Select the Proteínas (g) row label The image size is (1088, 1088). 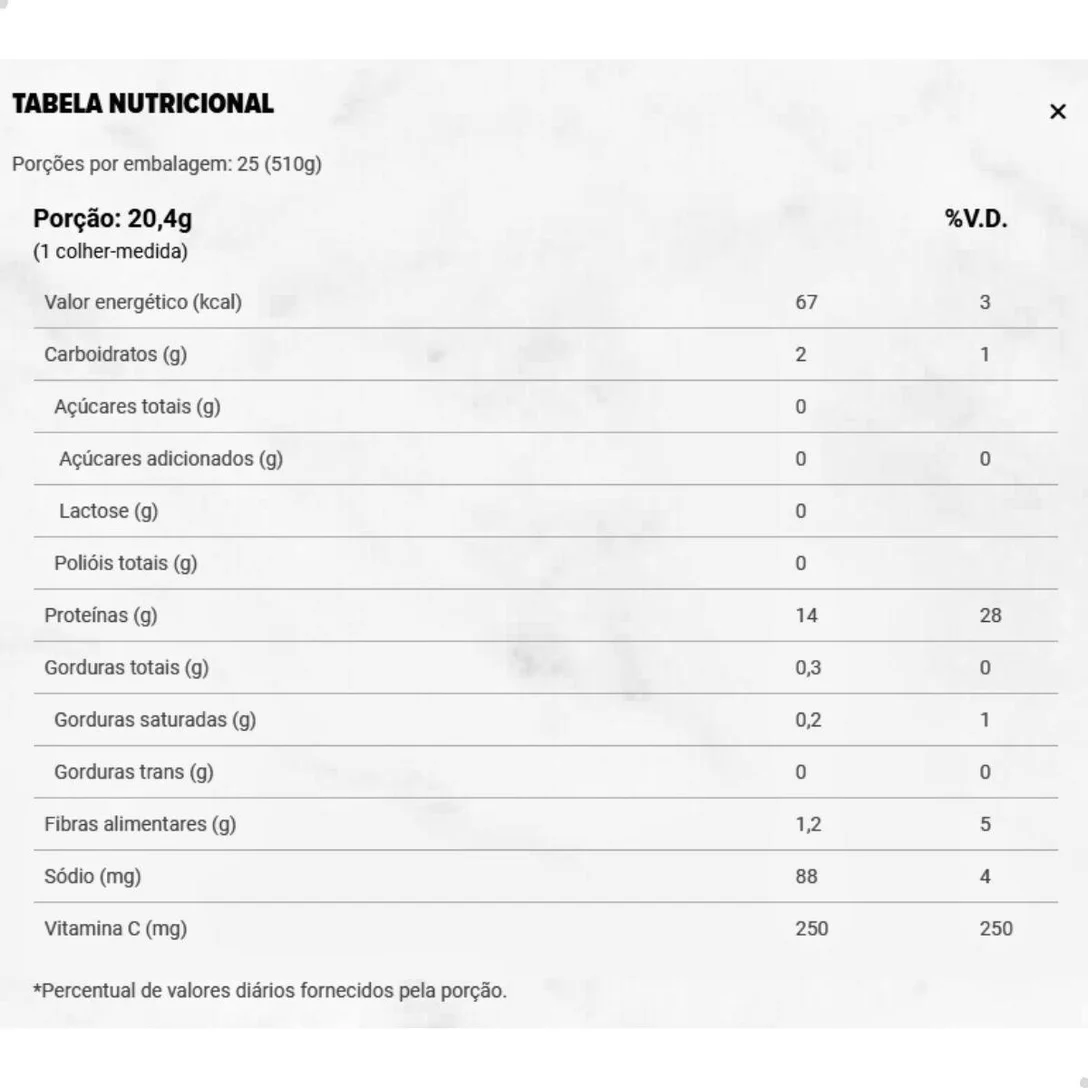101,615
